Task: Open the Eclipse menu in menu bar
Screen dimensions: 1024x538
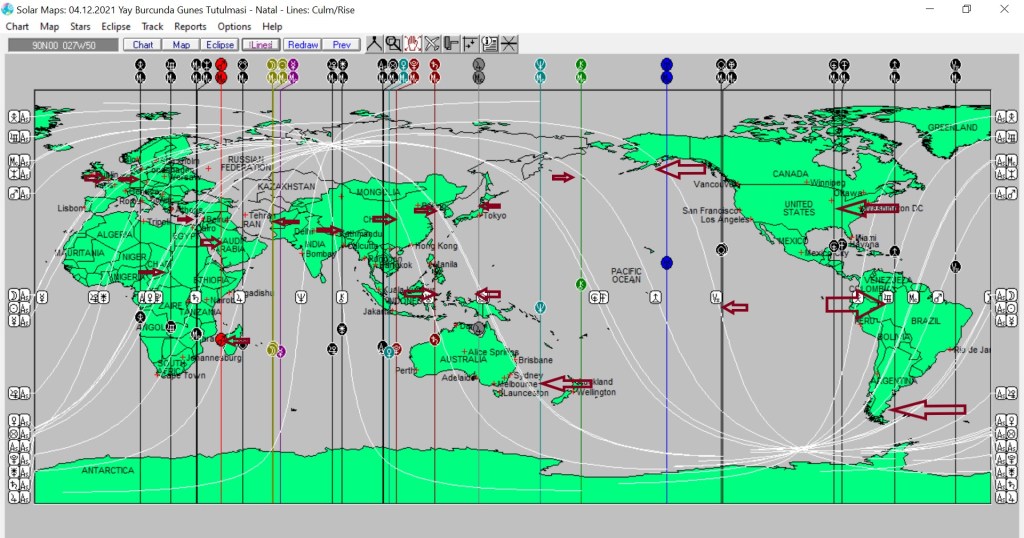Action: click(x=116, y=26)
